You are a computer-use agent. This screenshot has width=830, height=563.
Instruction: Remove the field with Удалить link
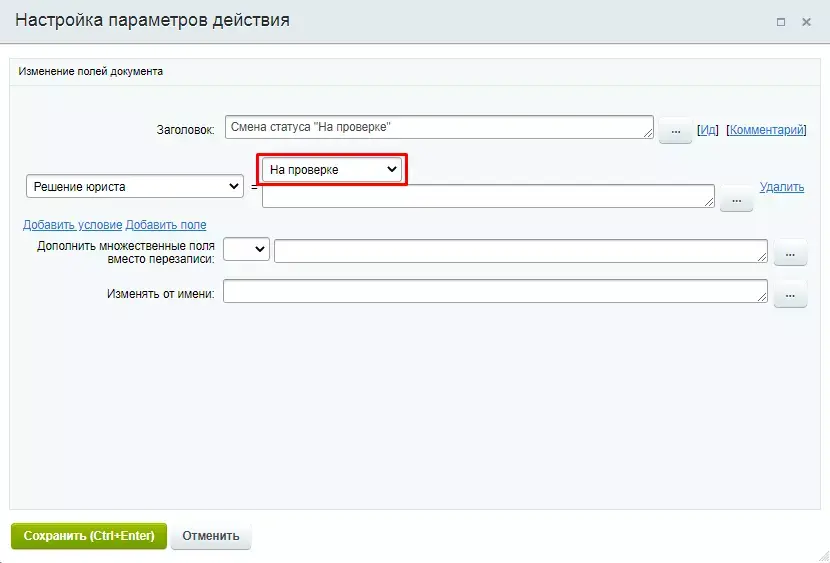[782, 187]
